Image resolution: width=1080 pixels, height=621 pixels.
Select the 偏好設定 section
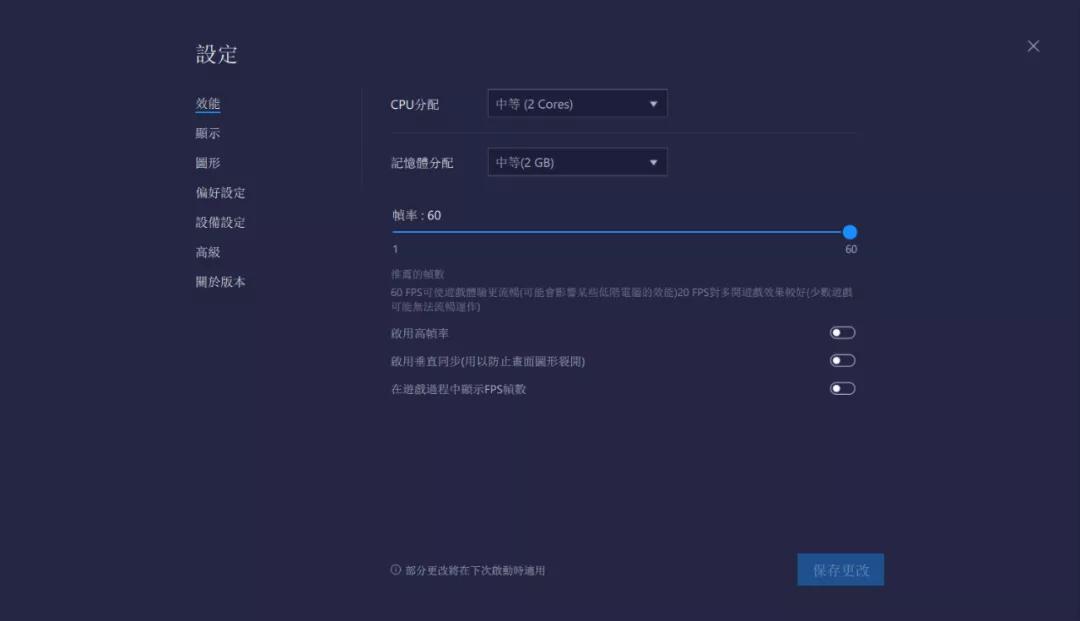pyautogui.click(x=217, y=192)
